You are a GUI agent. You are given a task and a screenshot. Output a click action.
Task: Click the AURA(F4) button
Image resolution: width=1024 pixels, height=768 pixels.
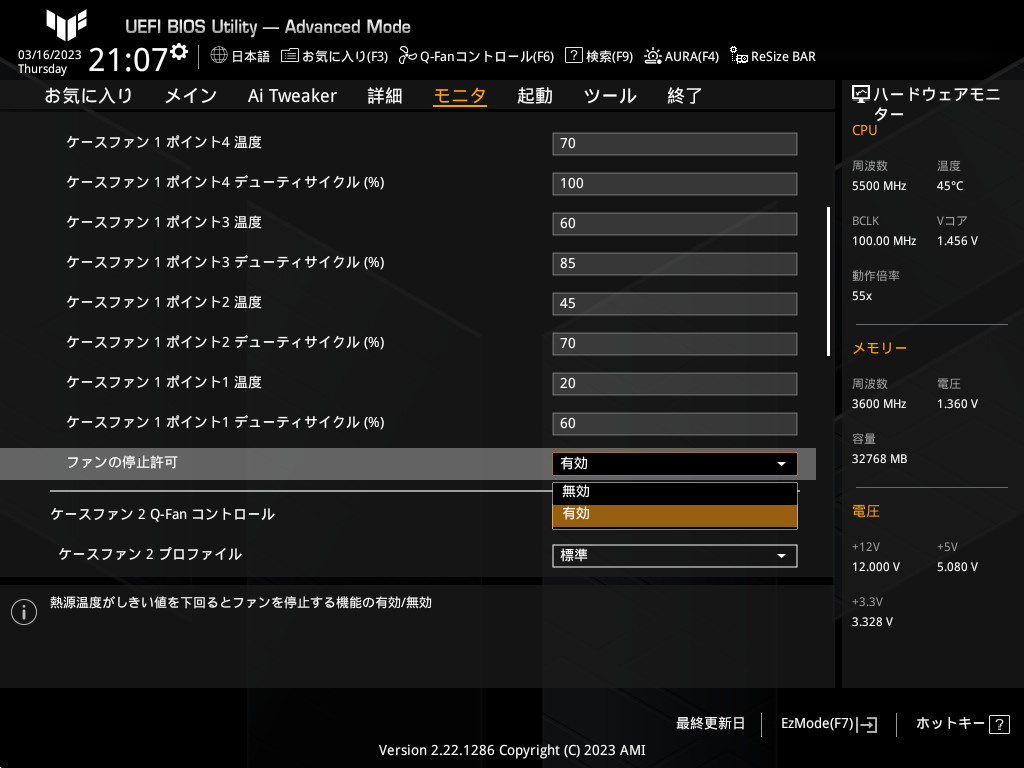[x=681, y=56]
